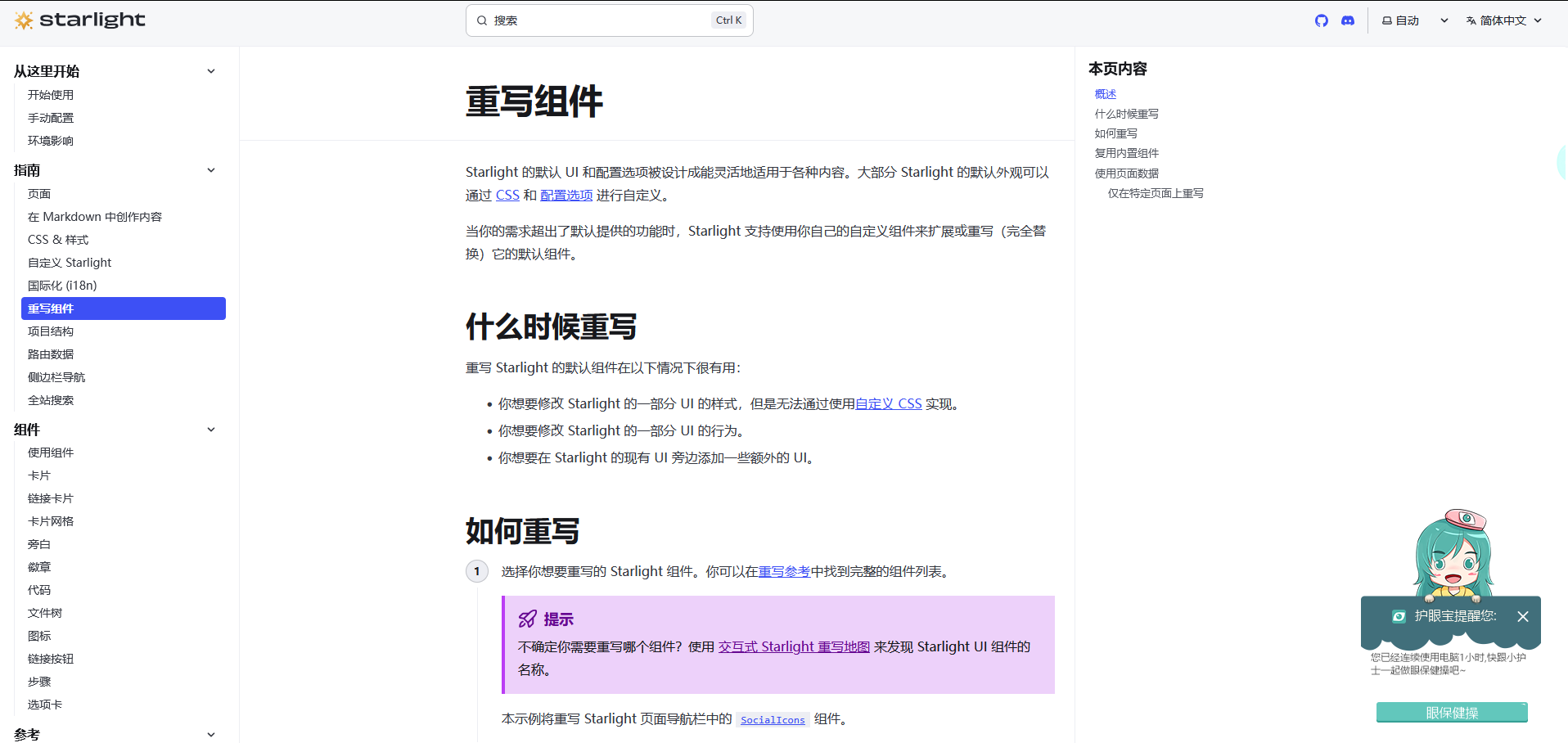Click the search magnifier icon
The image size is (1568, 743).
pyautogui.click(x=482, y=20)
